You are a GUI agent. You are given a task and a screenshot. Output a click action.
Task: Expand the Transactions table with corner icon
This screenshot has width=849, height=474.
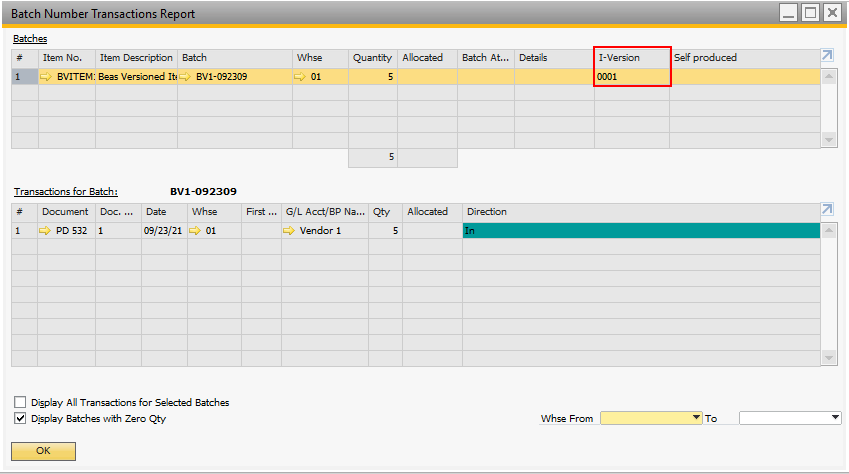[827, 210]
